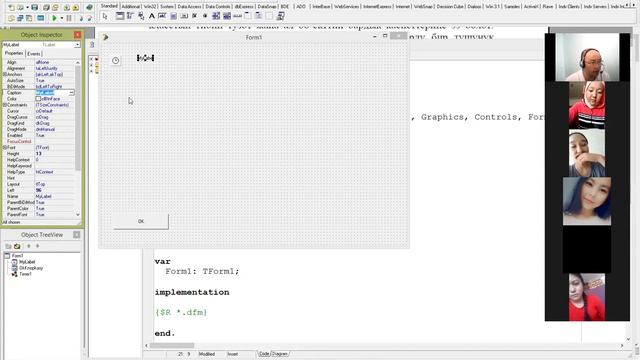Click Object Inspector scroll down arrow

[78, 215]
